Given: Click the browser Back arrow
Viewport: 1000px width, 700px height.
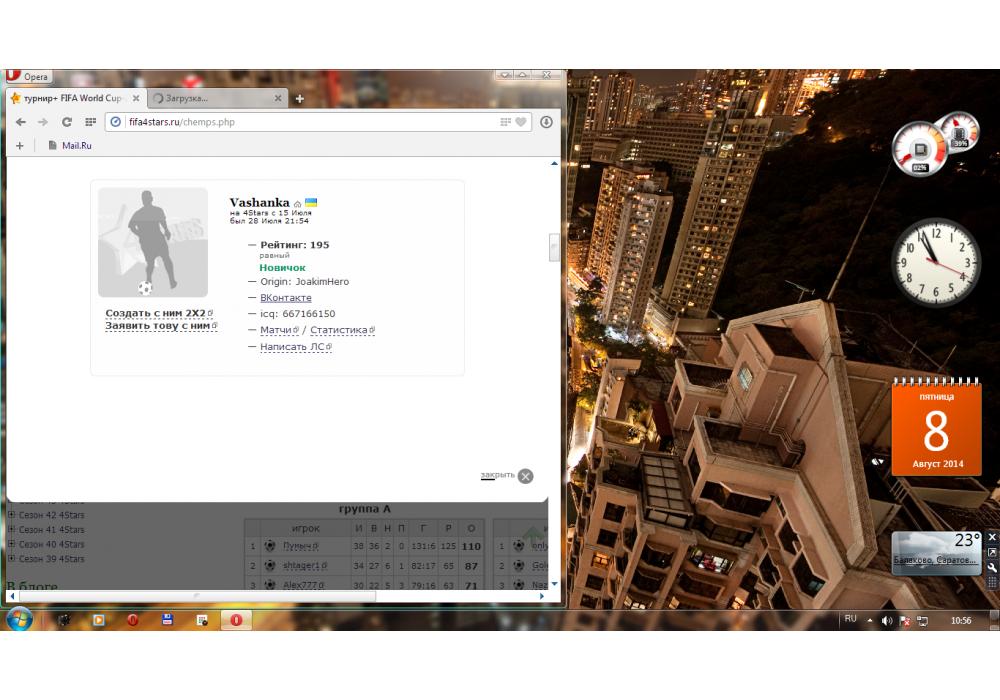Looking at the screenshot, I should [20, 122].
